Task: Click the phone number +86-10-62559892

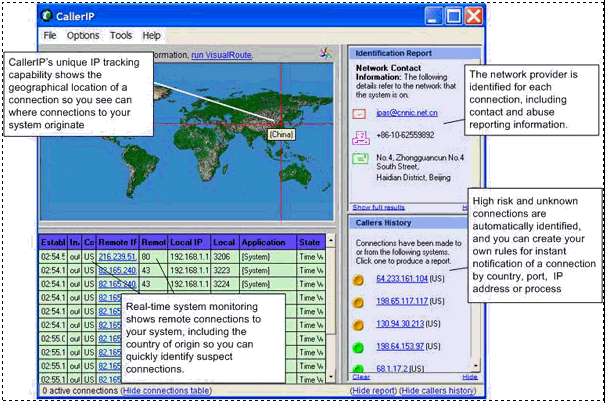Action: [405, 135]
